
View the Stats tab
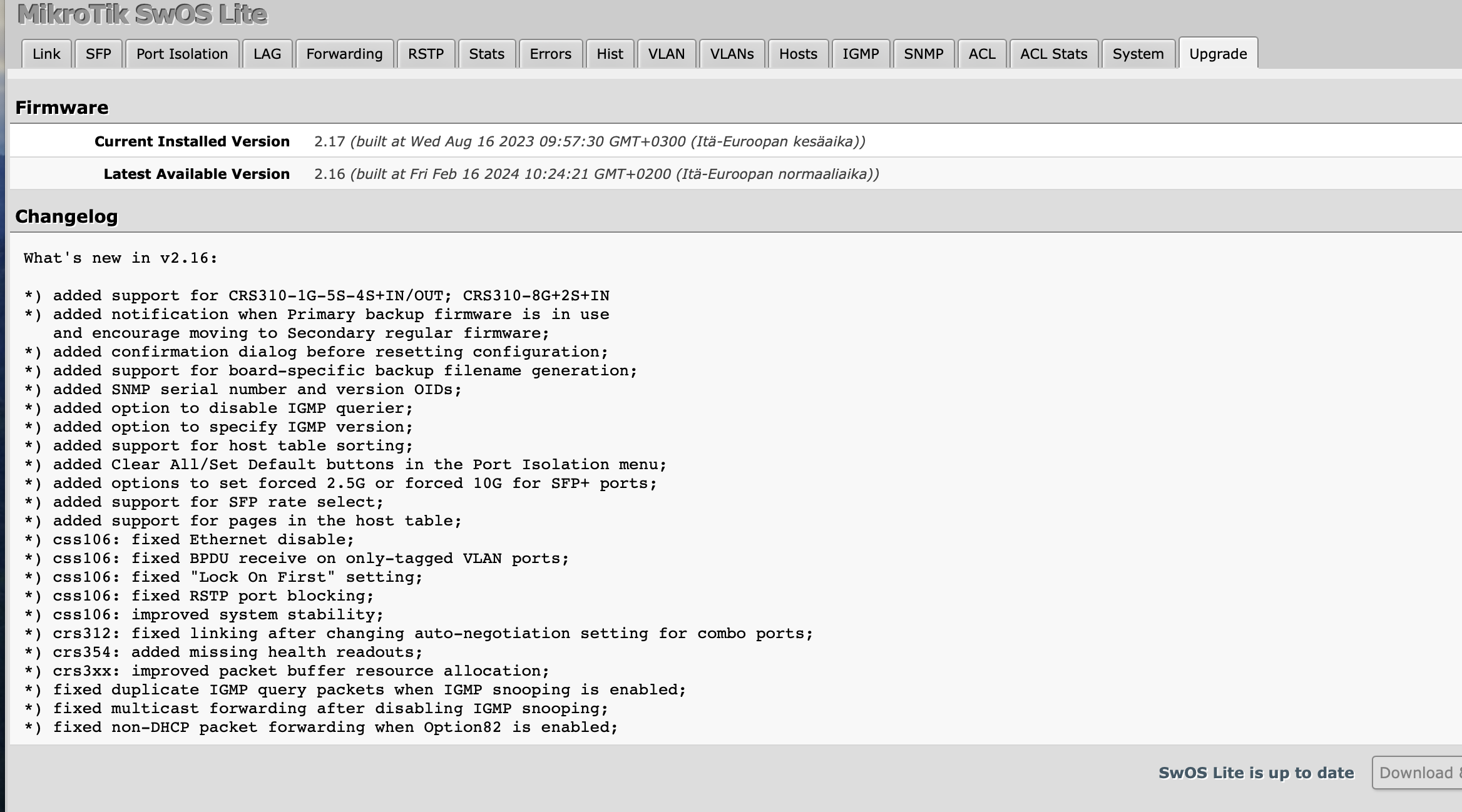486,54
